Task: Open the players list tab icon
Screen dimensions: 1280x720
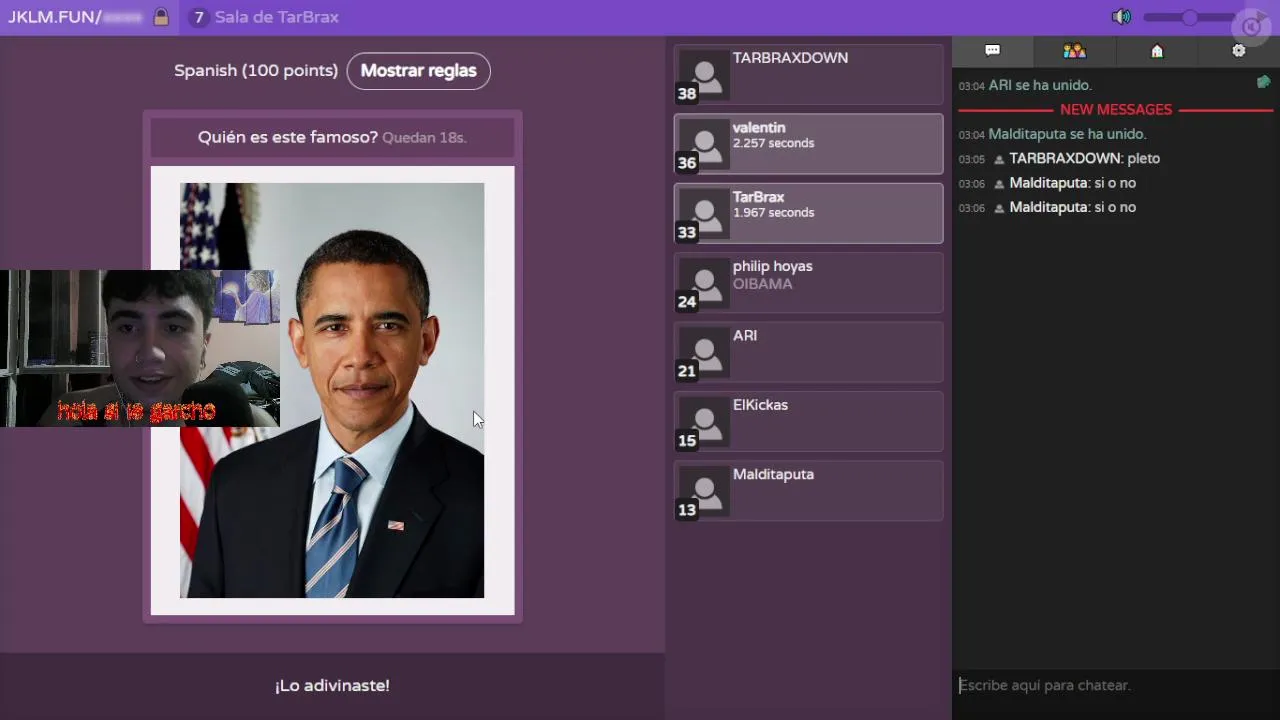Action: pyautogui.click(x=1074, y=51)
